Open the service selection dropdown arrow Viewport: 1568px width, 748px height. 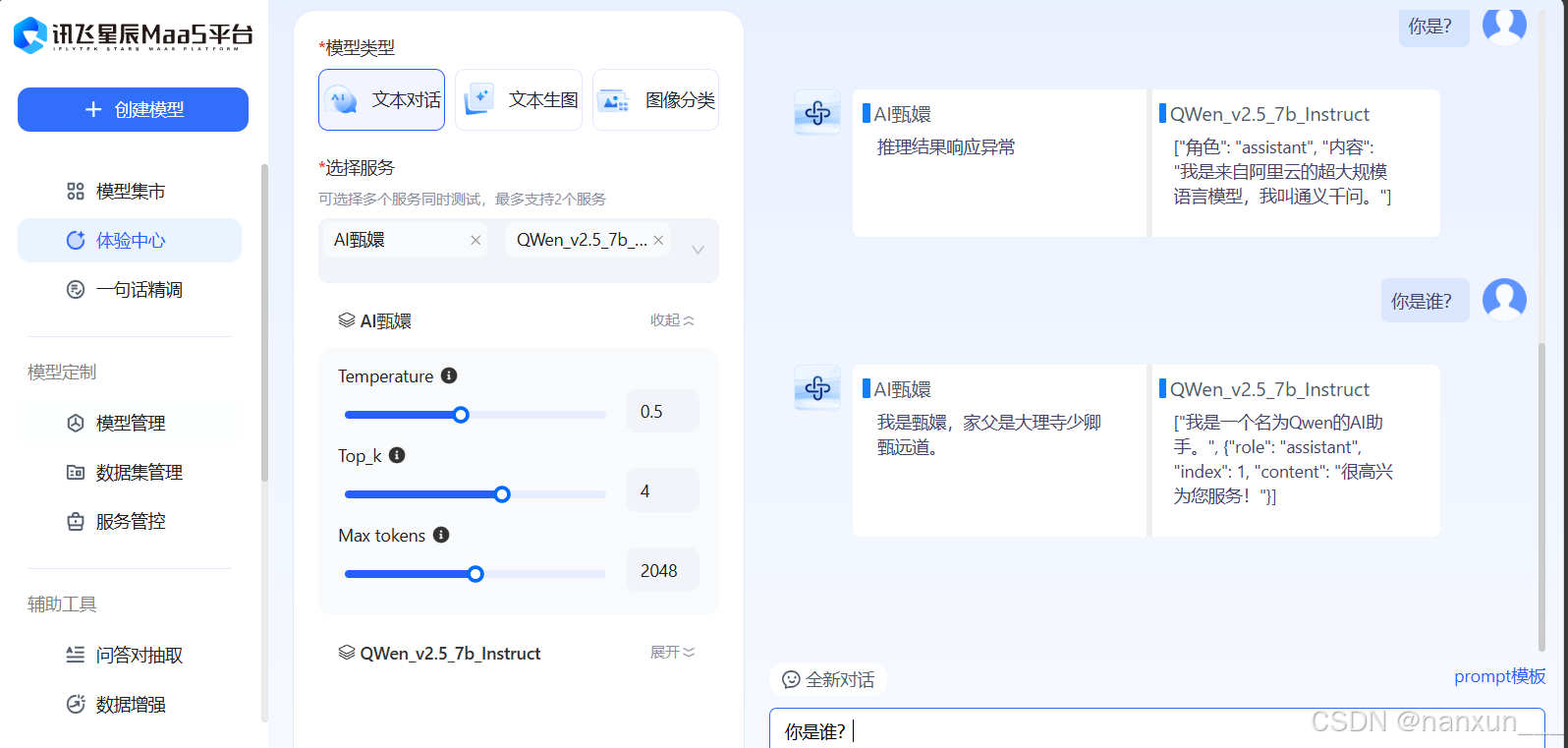click(698, 250)
